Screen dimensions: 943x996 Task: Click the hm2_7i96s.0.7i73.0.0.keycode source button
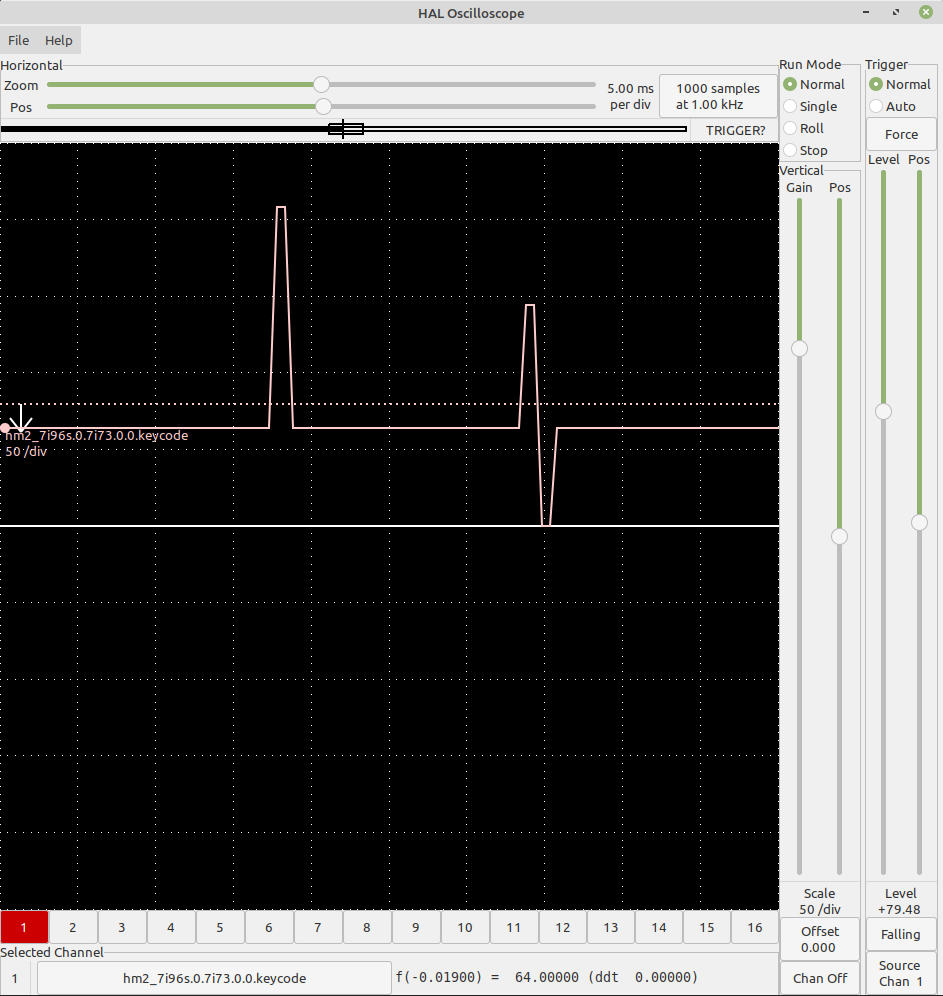pos(215,978)
